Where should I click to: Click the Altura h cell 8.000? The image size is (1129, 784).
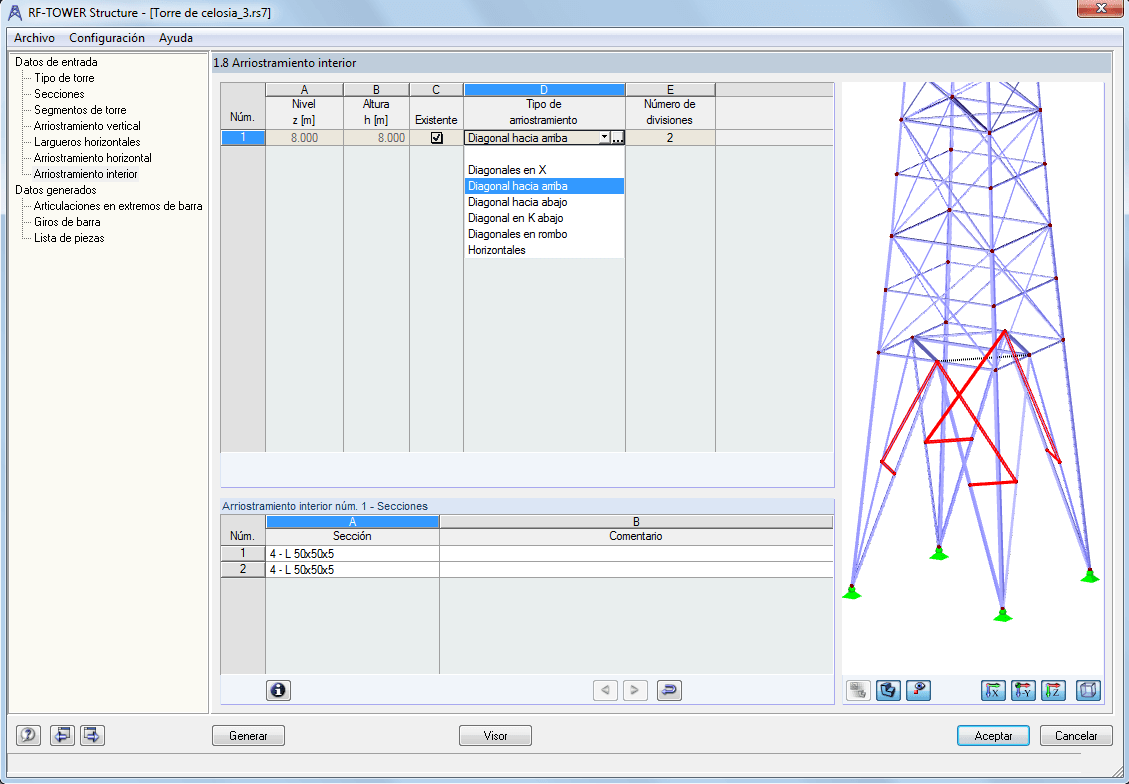(x=377, y=138)
